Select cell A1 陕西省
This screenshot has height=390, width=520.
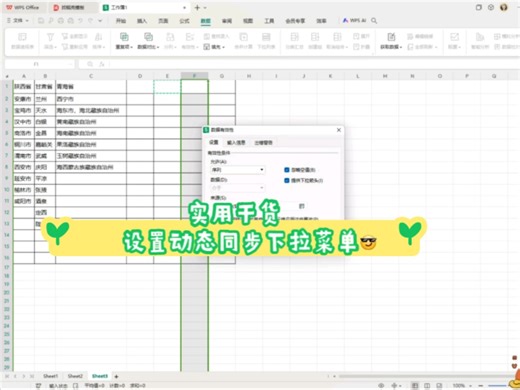click(23, 87)
